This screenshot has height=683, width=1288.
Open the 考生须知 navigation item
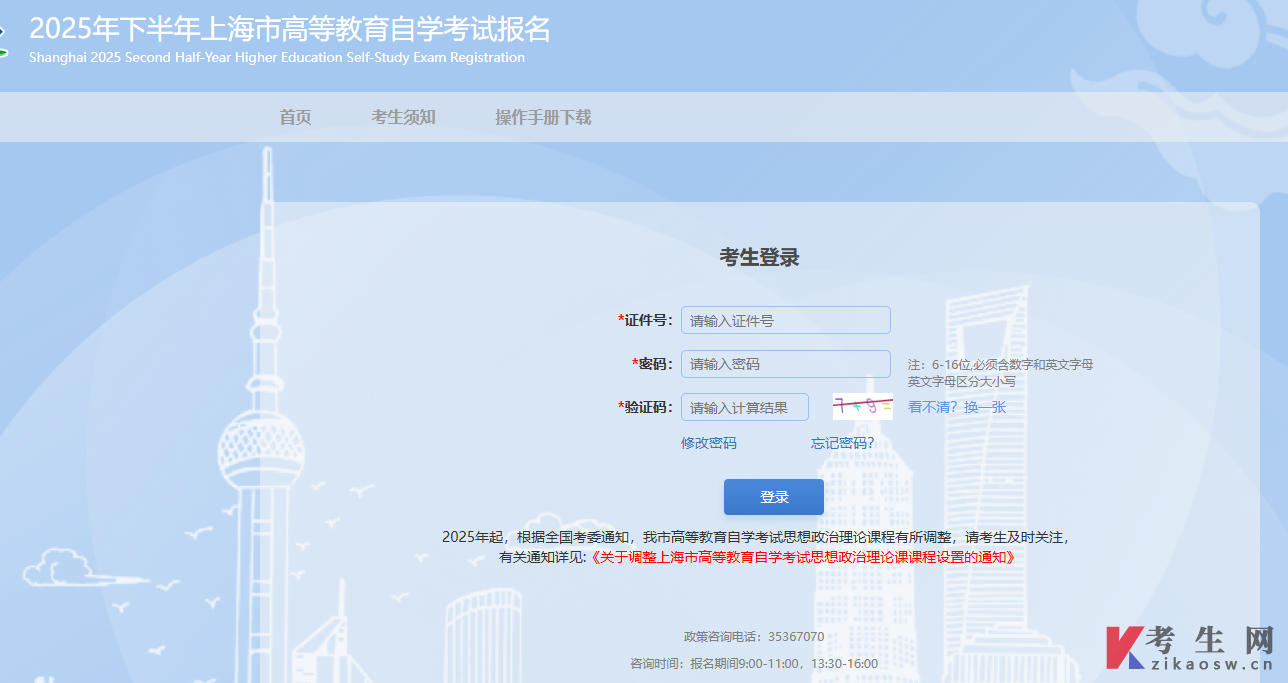click(x=403, y=117)
